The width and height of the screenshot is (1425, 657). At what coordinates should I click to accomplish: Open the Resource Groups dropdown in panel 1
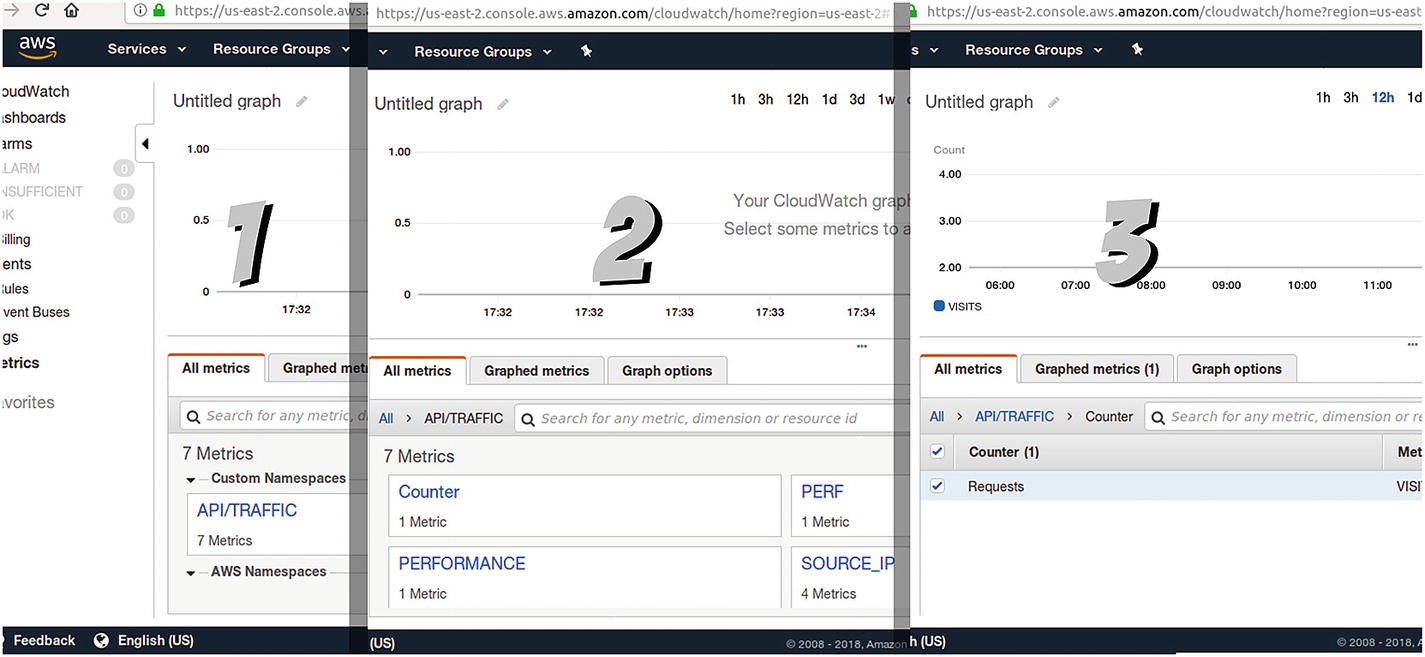point(281,49)
